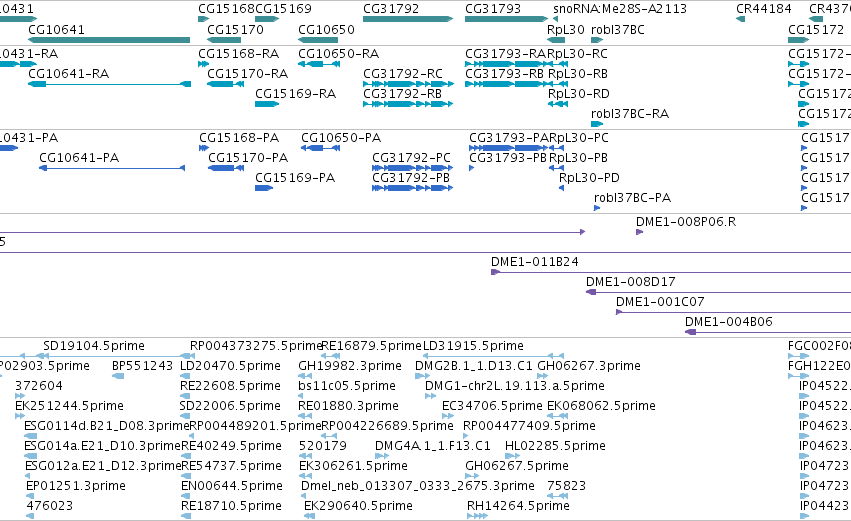Open the CG15170 gene label

pos(236,29)
